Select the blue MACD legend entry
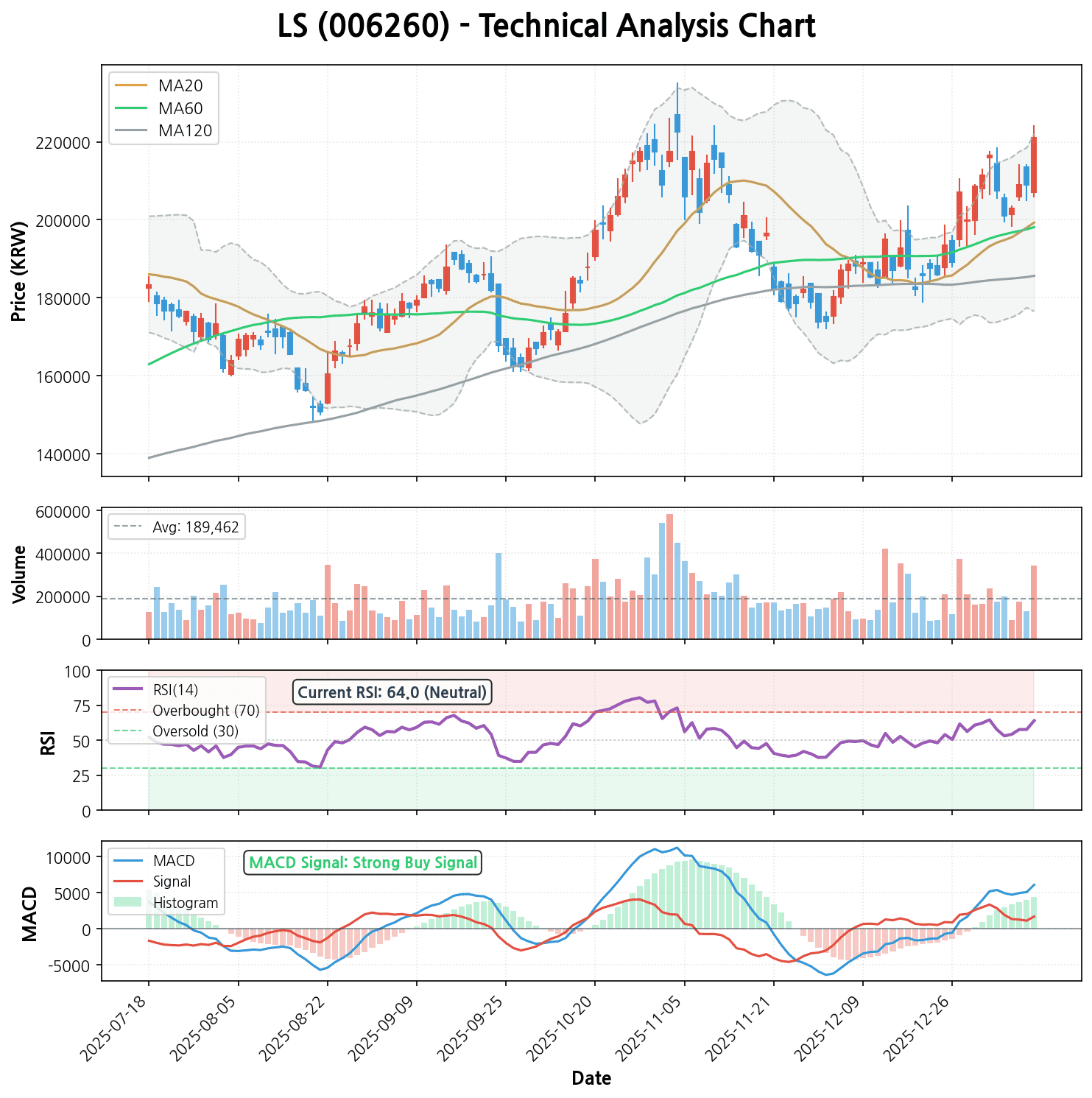The image size is (1092, 1098). (x=174, y=861)
